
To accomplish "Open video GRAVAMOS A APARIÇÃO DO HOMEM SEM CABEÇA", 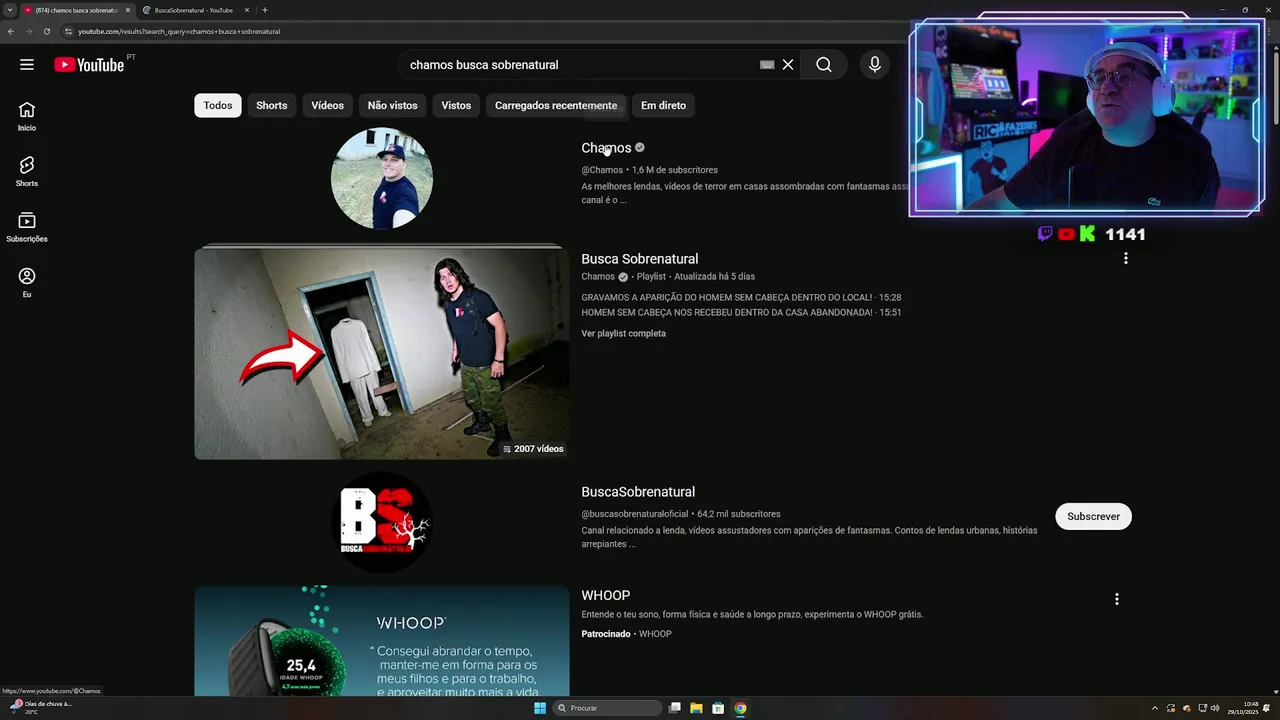I will 741,298.
